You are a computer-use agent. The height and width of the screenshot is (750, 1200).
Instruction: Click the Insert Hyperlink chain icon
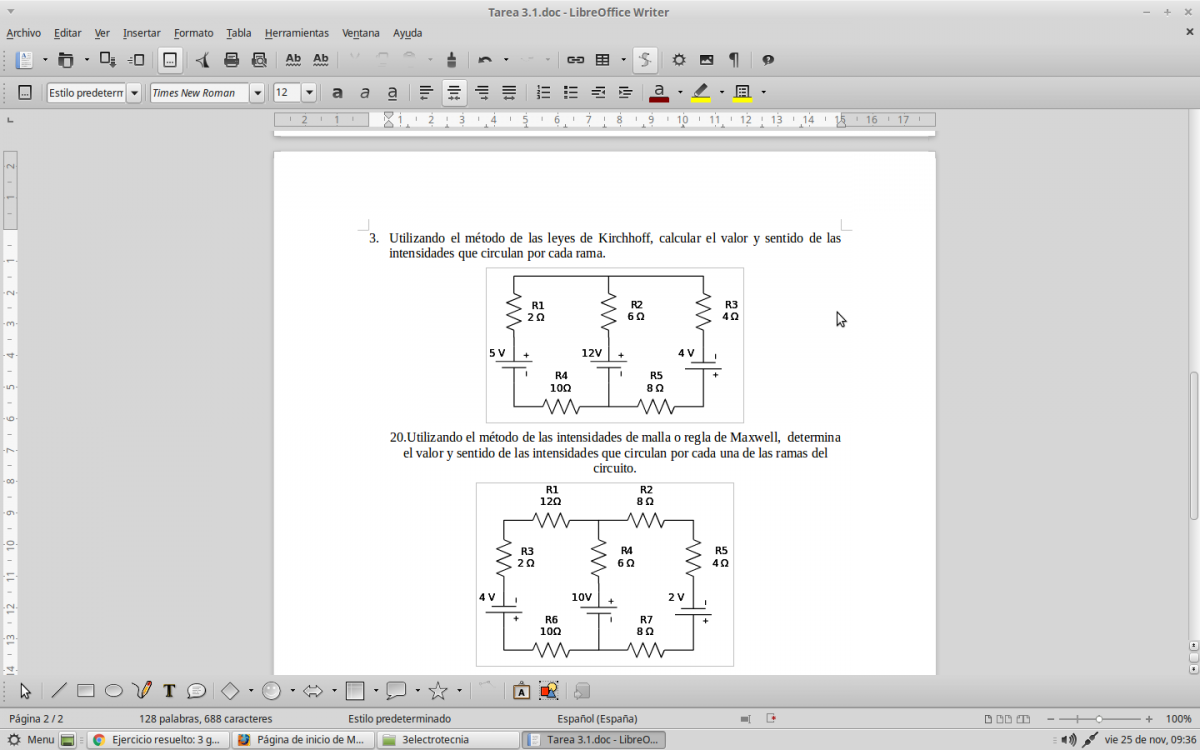pos(575,60)
